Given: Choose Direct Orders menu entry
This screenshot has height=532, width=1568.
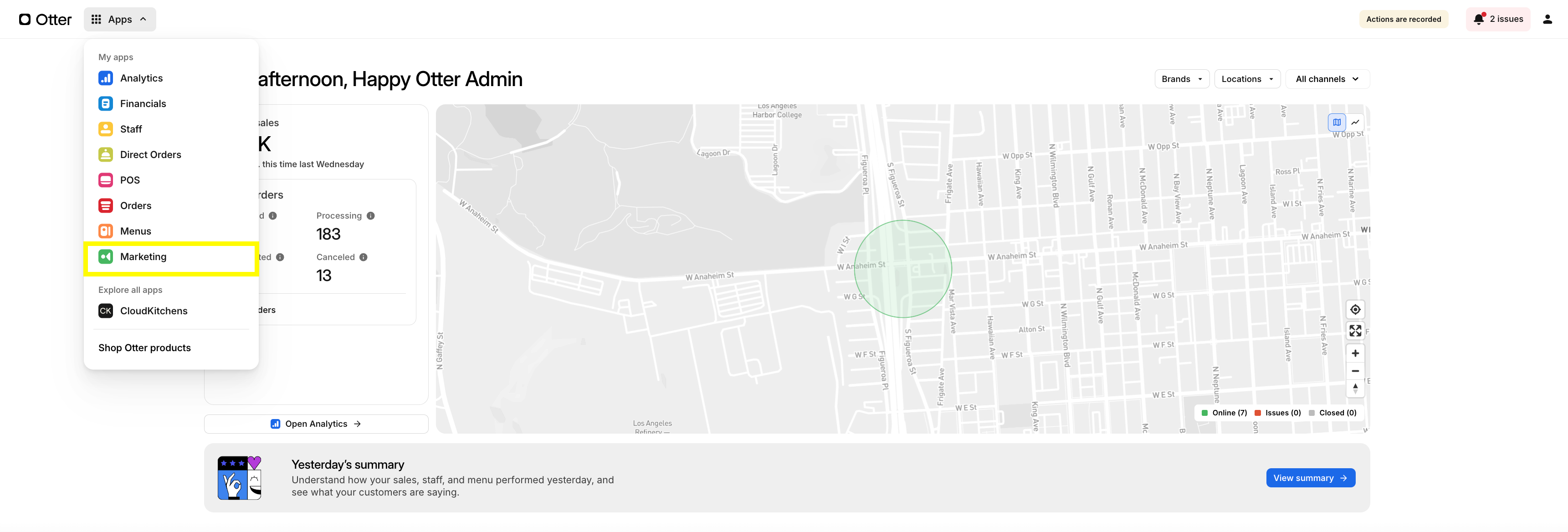Looking at the screenshot, I should pyautogui.click(x=171, y=154).
